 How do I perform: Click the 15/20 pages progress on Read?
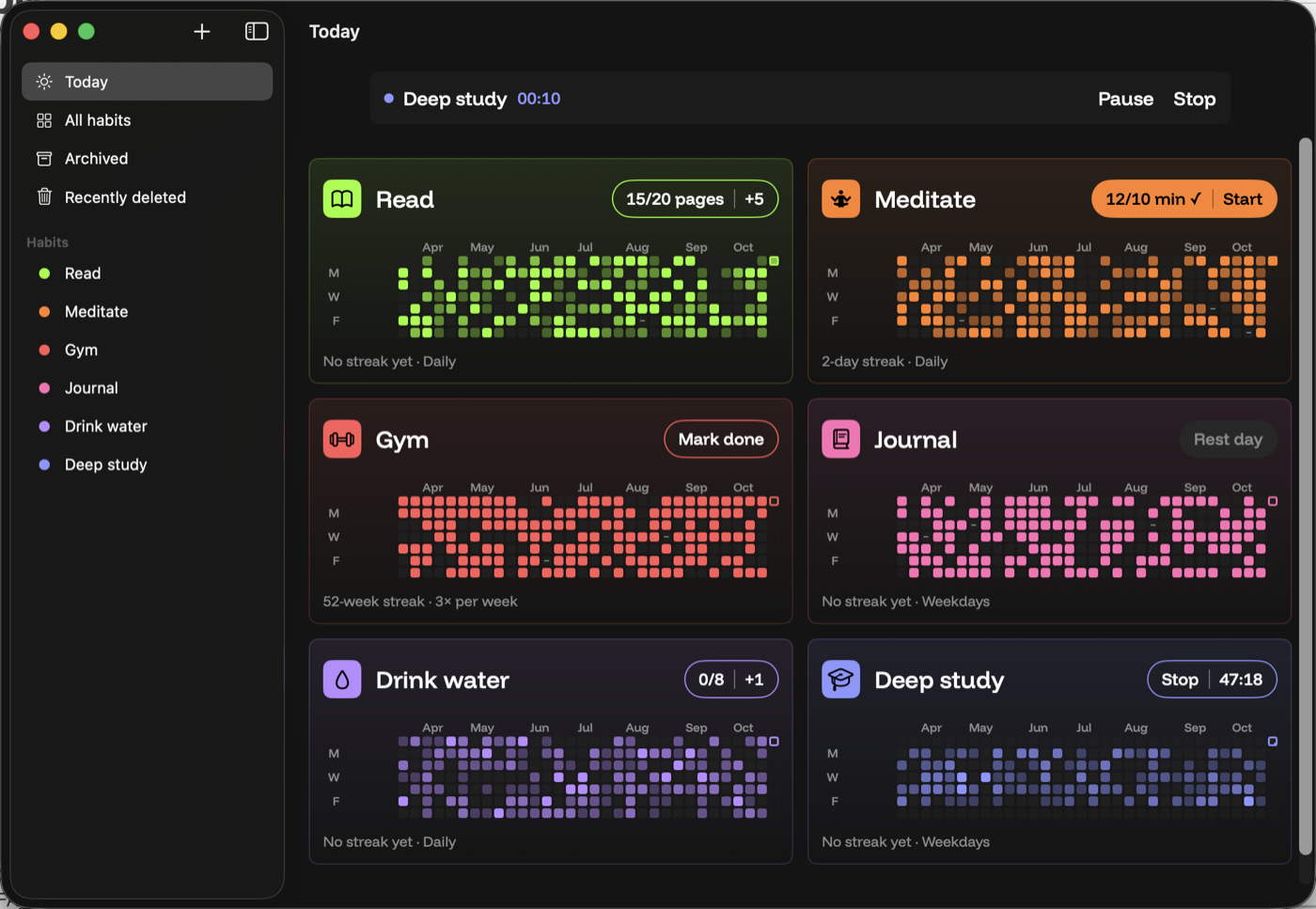point(675,199)
